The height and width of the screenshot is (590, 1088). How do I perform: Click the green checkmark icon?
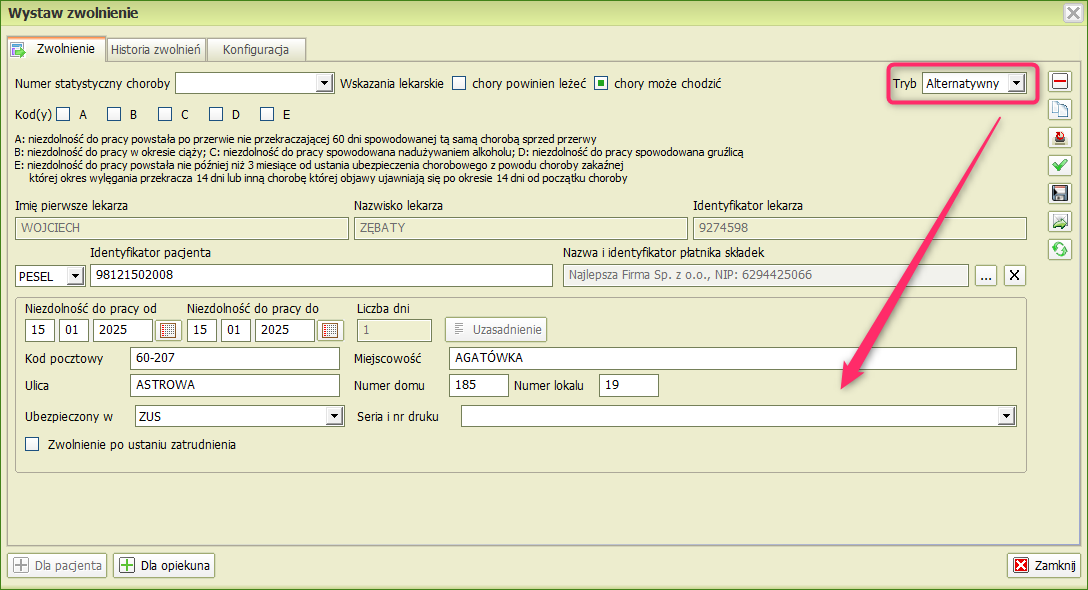click(x=1059, y=165)
